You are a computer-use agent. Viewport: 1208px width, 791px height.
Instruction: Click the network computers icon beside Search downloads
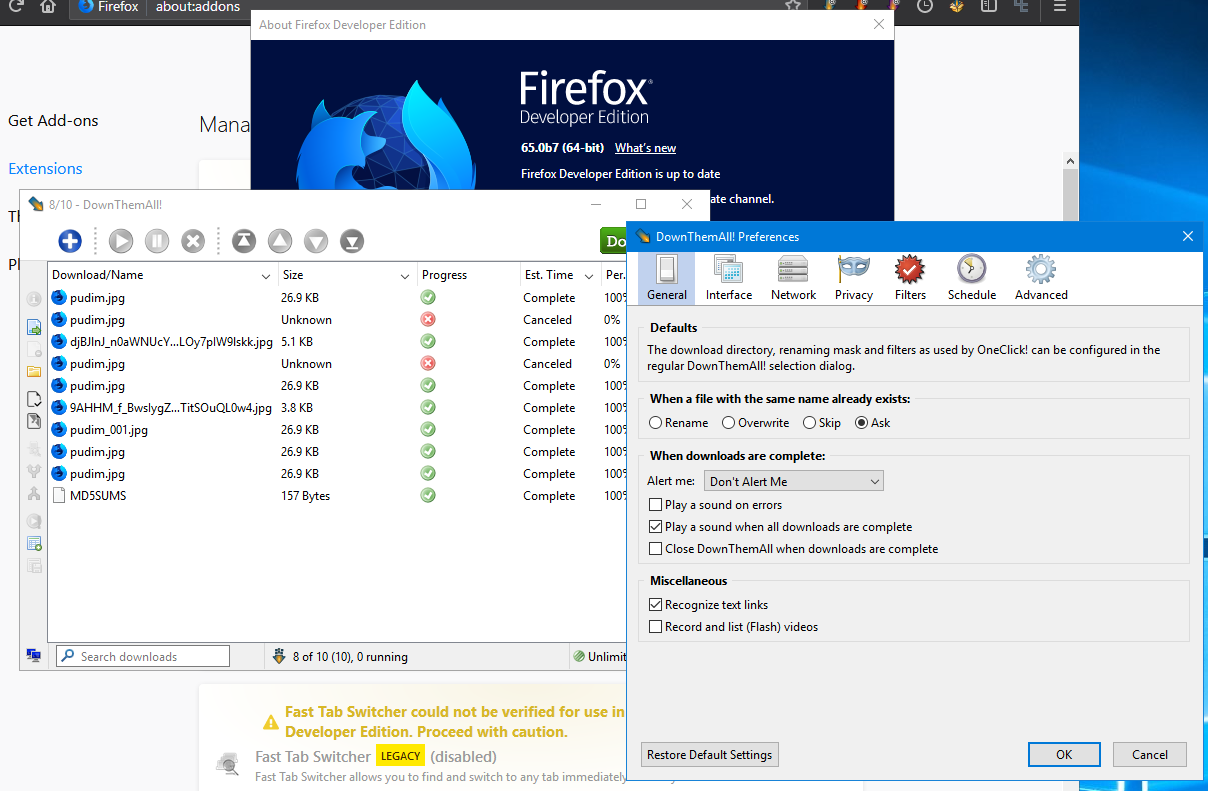coord(34,656)
